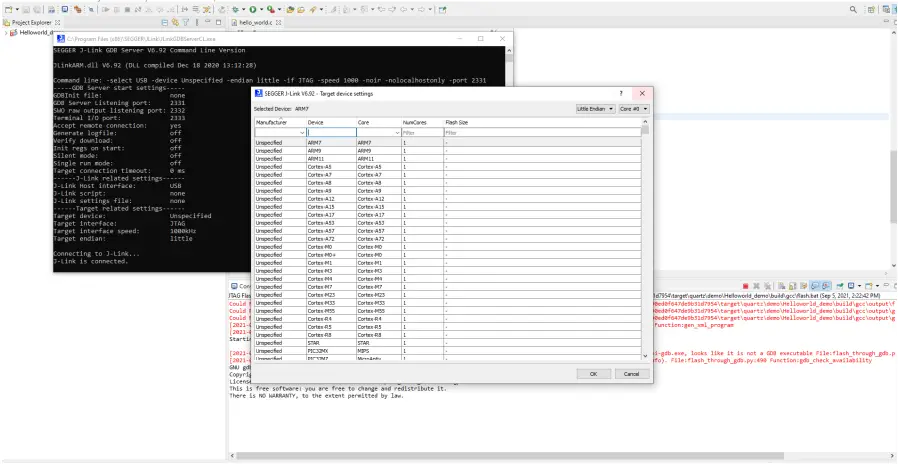
Task: Select the Cortex-A5 device row
Action: (x=448, y=167)
